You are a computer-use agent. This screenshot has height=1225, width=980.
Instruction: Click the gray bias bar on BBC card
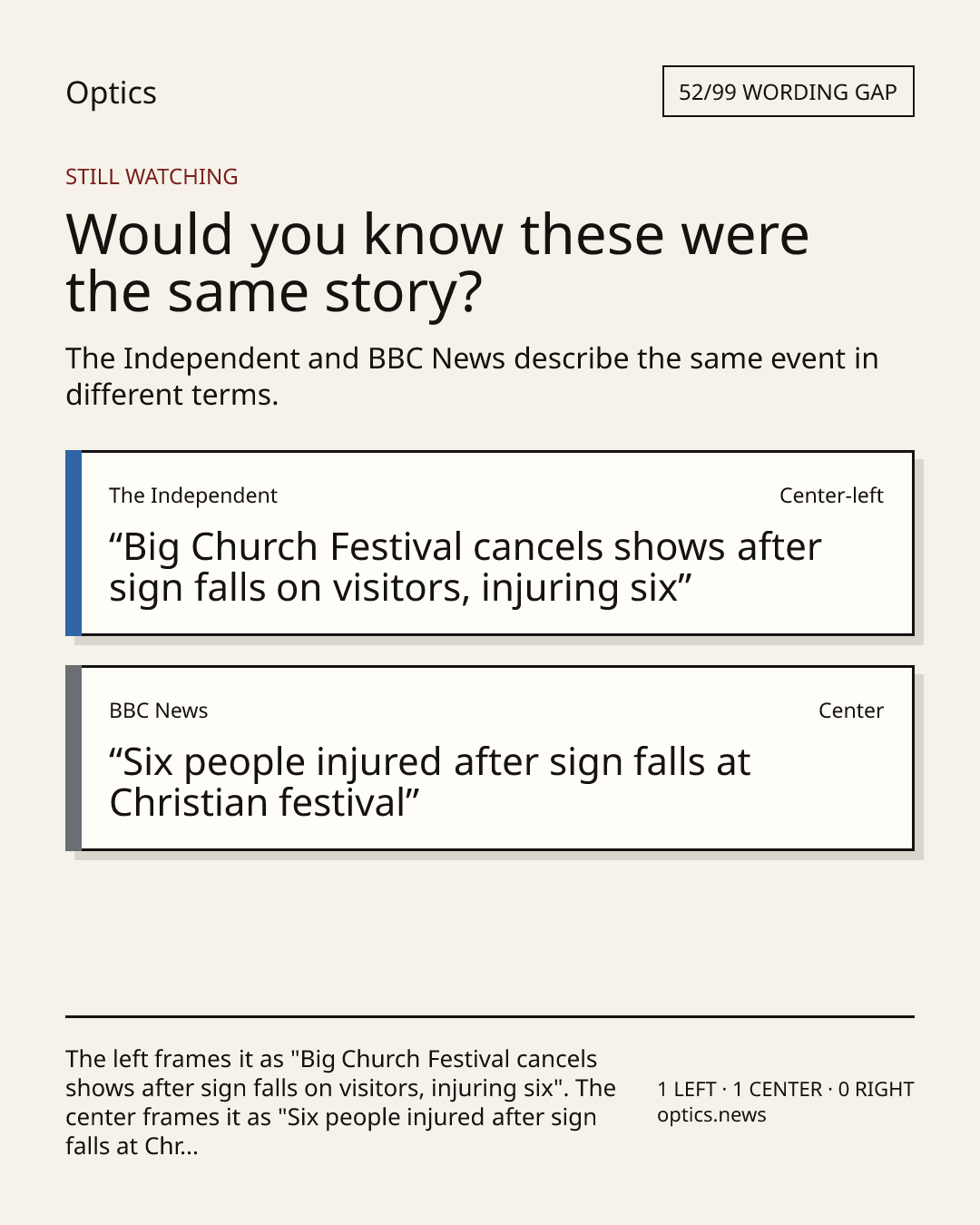pyautogui.click(x=73, y=758)
